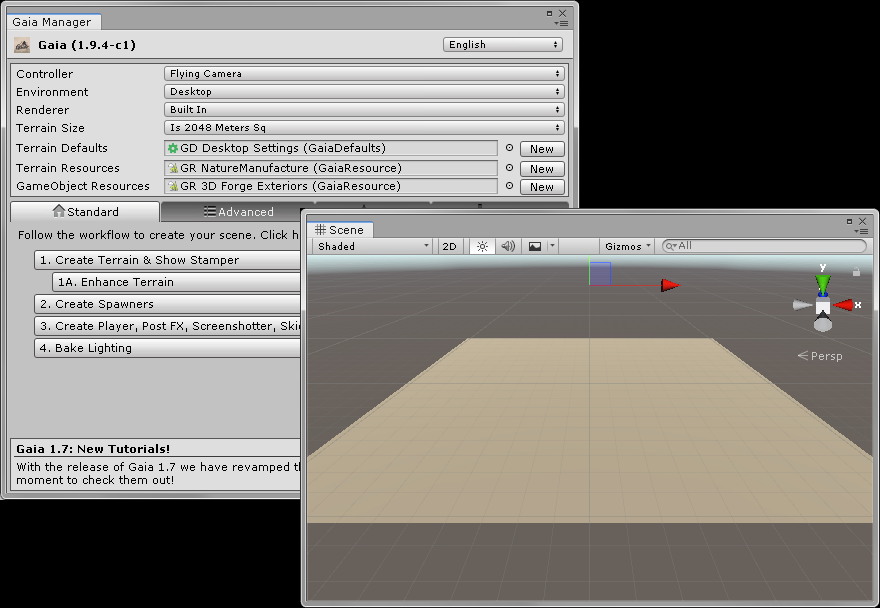
Task: Open the Shaded draw mode dropdown
Action: 373,246
